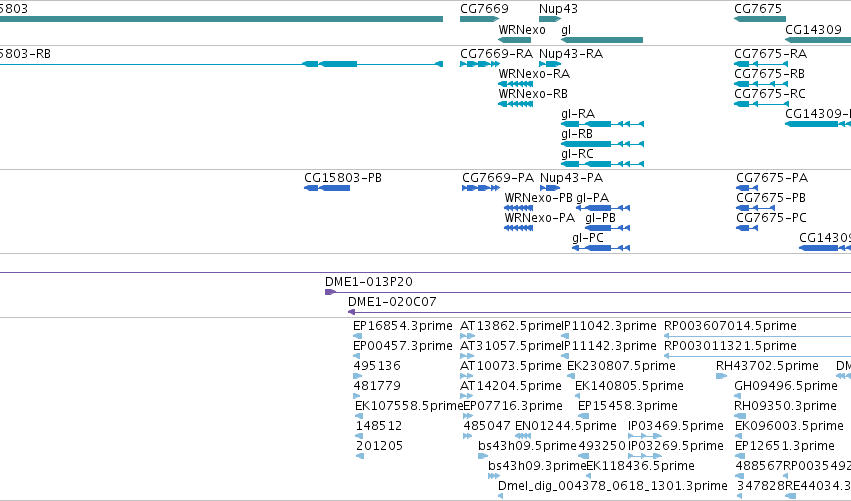
Task: Select EST bs43h09.3prime
Action: 537,467
